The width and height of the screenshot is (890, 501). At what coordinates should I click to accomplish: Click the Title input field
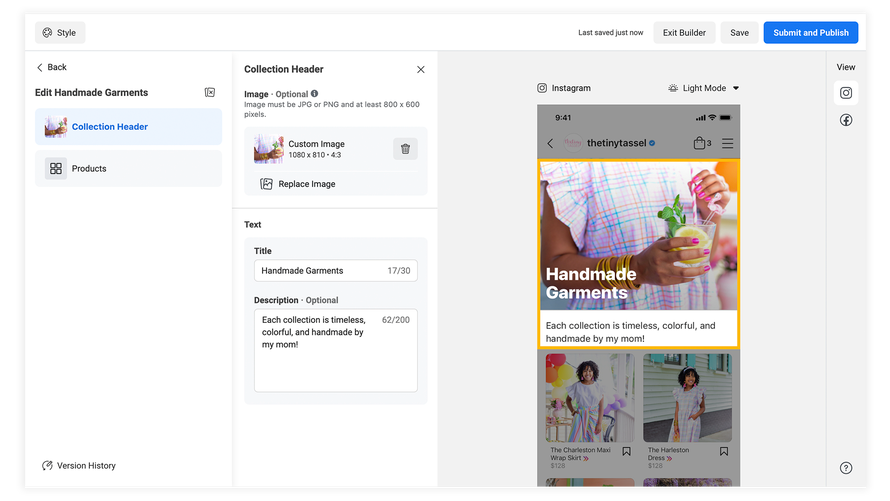click(x=322, y=271)
